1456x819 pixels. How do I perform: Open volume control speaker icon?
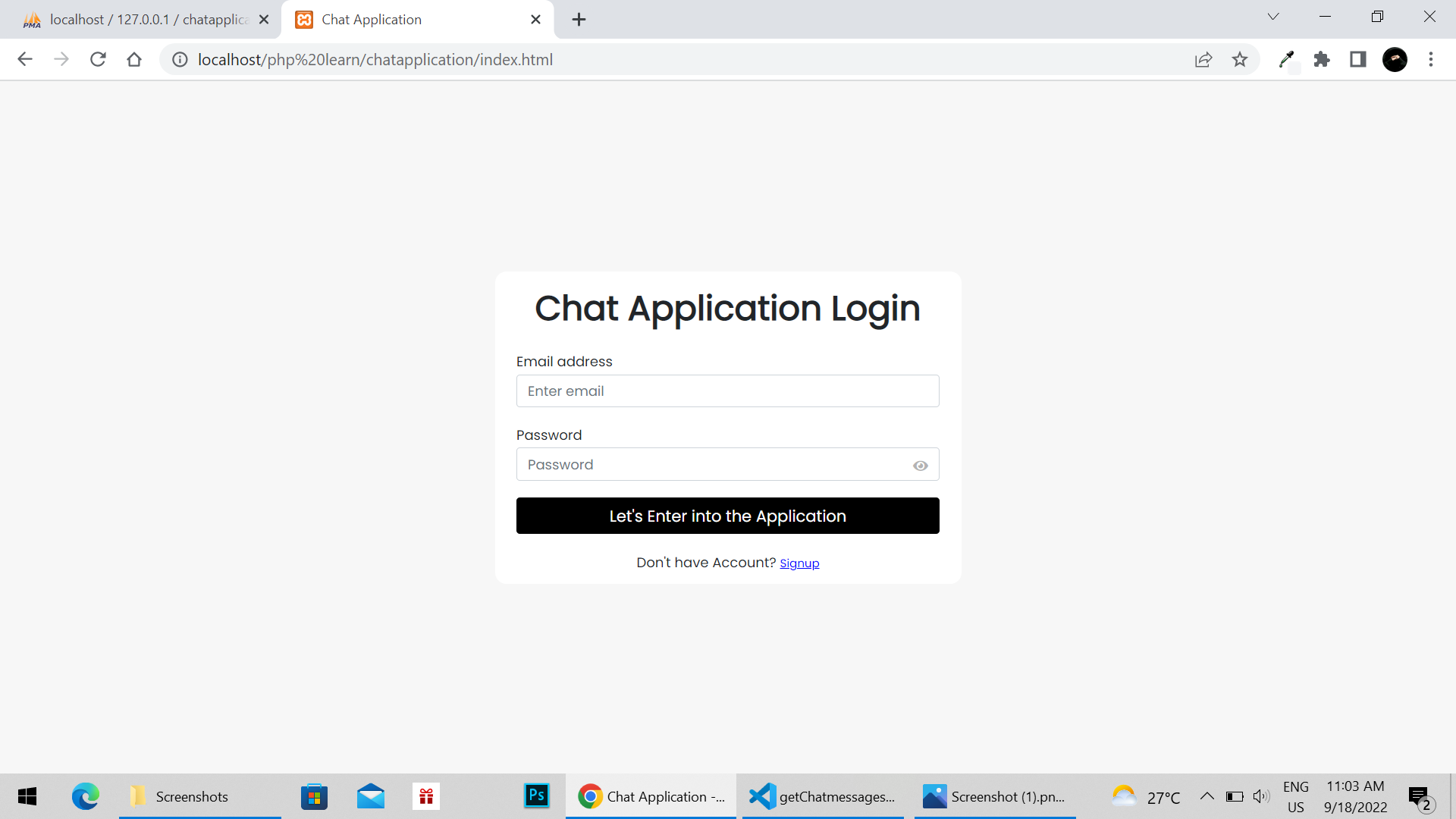pos(1261,796)
